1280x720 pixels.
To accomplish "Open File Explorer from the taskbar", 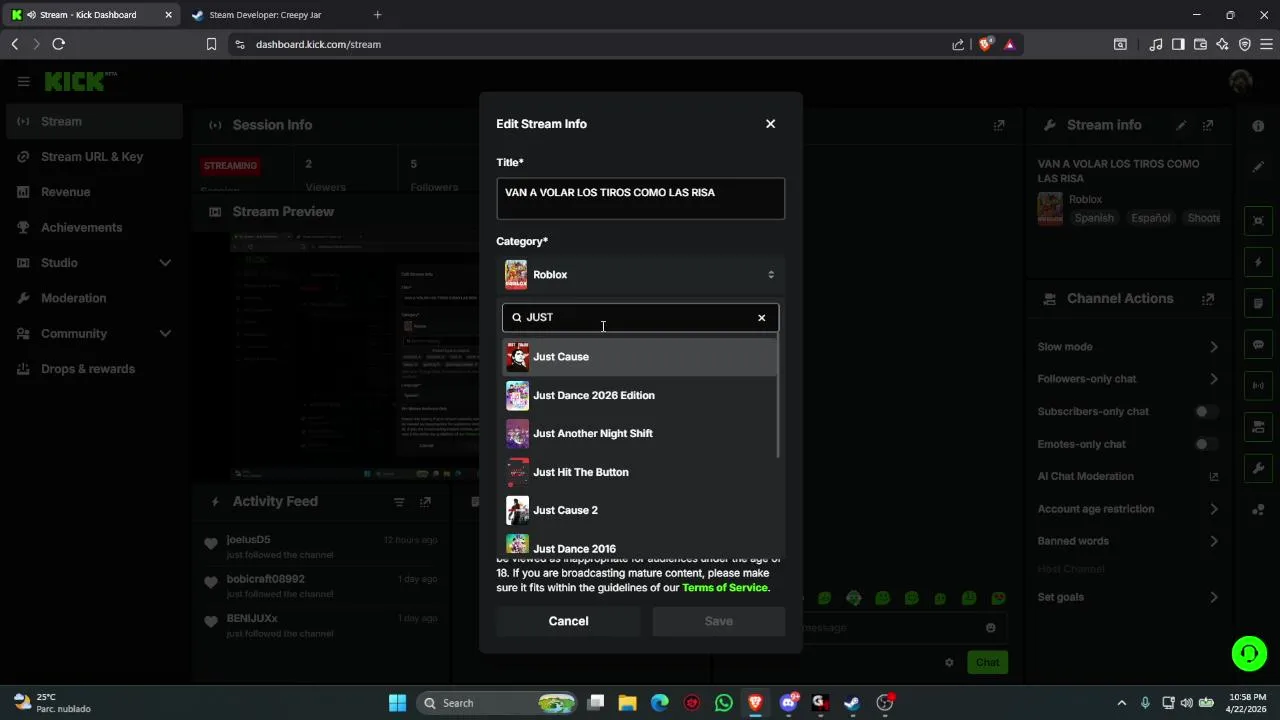I will [627, 703].
